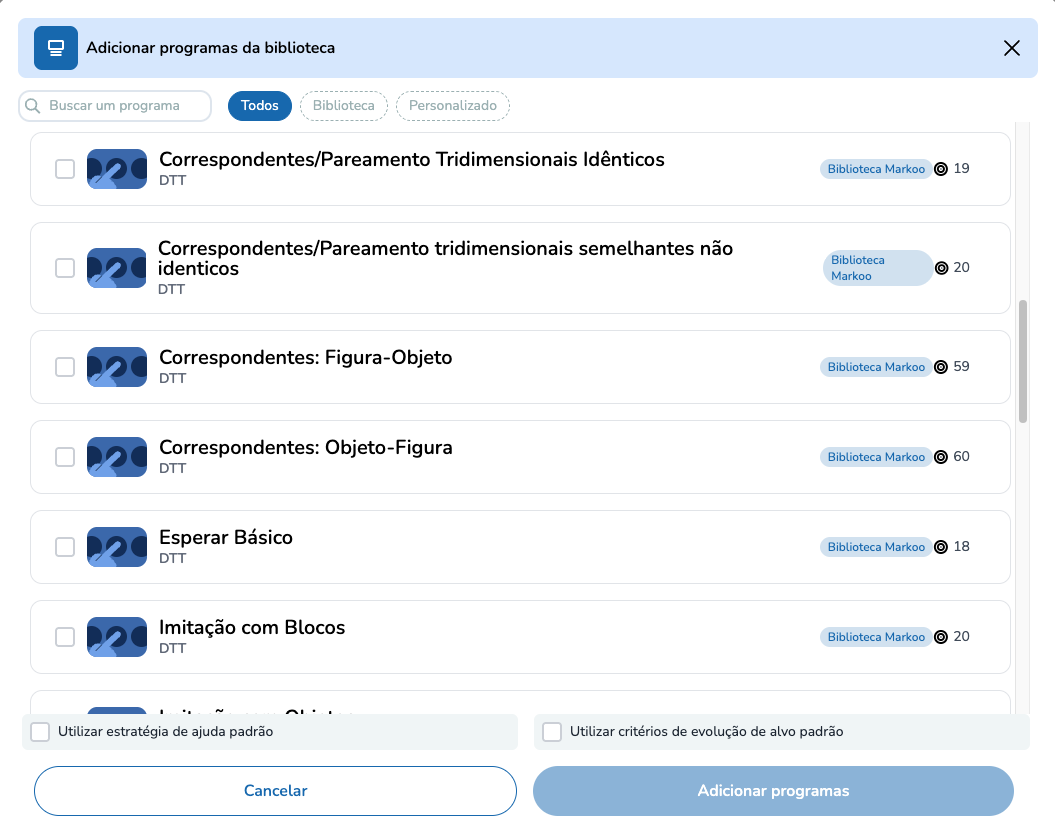Click the Correspondentes: Figura-Objeto program icon
This screenshot has height=827, width=1055.
[117, 367]
